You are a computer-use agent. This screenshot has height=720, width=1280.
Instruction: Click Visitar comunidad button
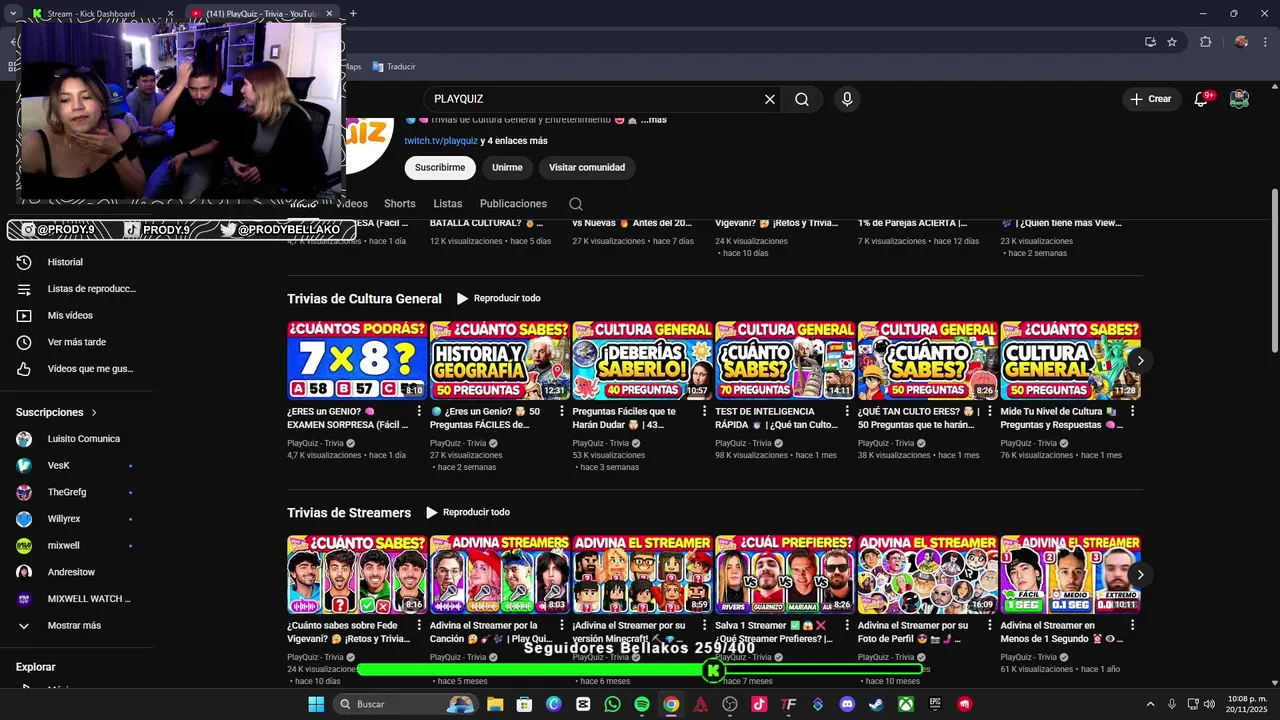point(587,168)
